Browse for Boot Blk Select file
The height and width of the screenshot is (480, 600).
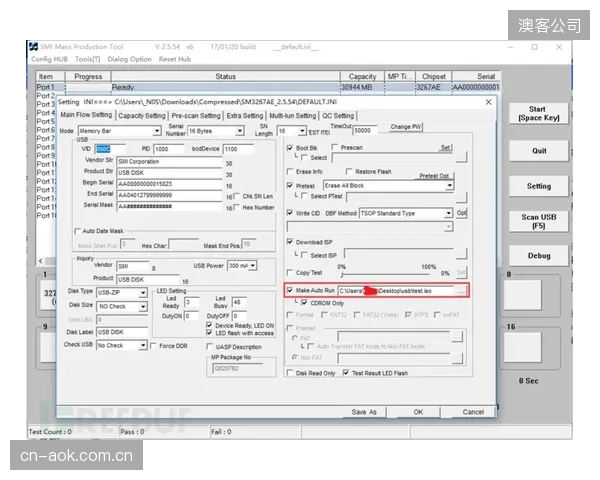click(461, 157)
